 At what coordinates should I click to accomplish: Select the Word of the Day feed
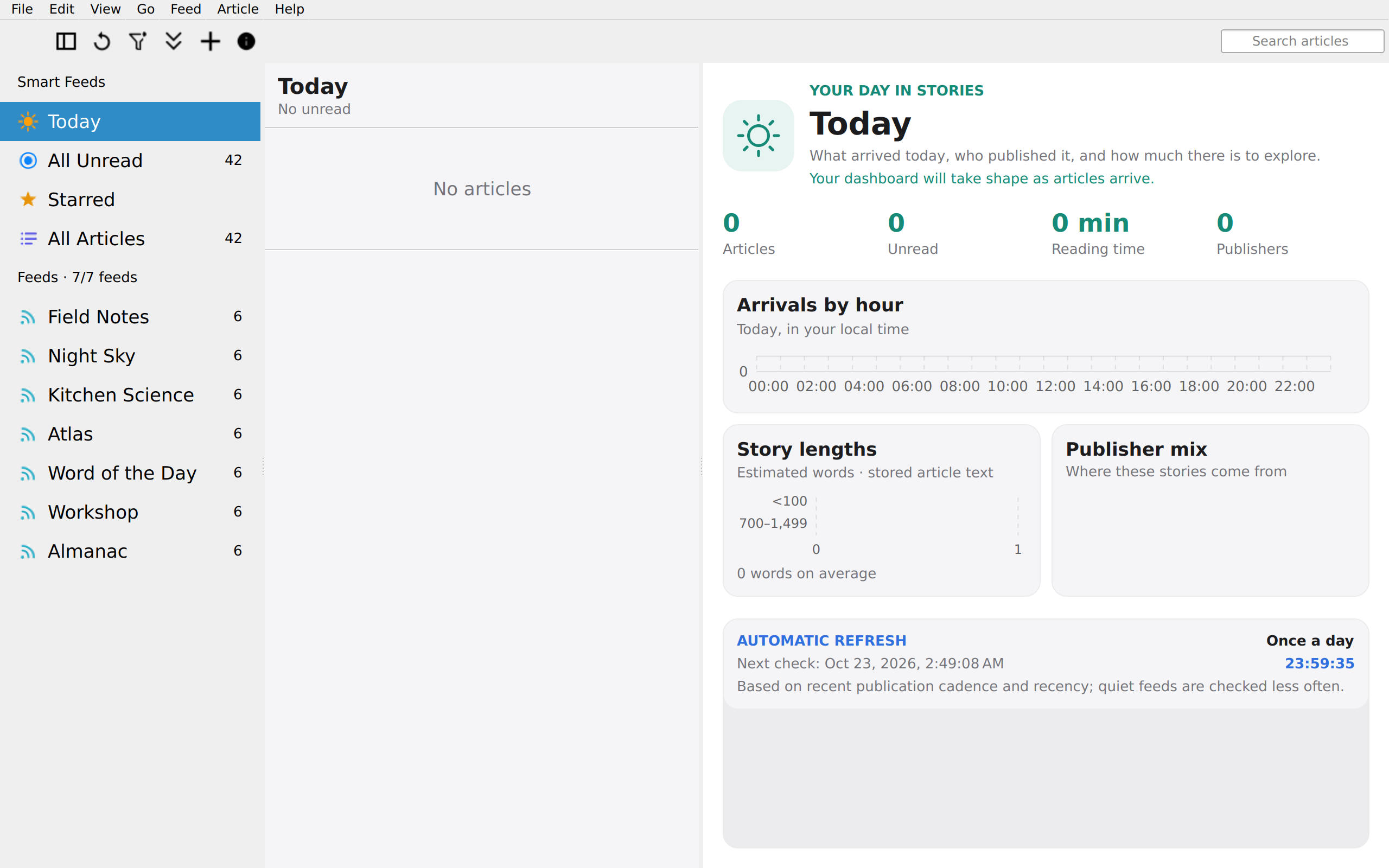tap(130, 473)
